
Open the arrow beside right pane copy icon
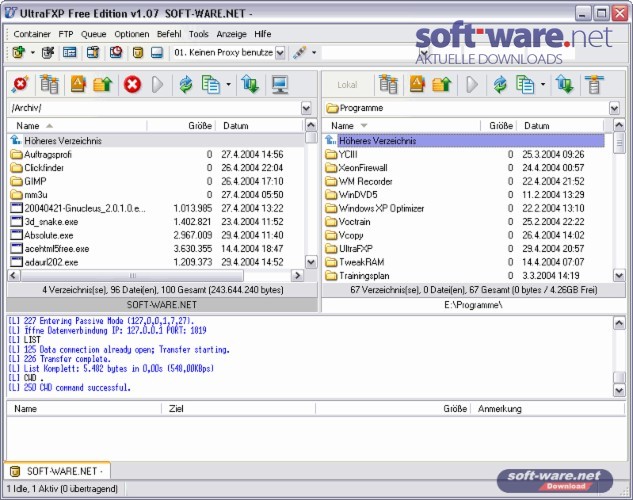point(543,84)
